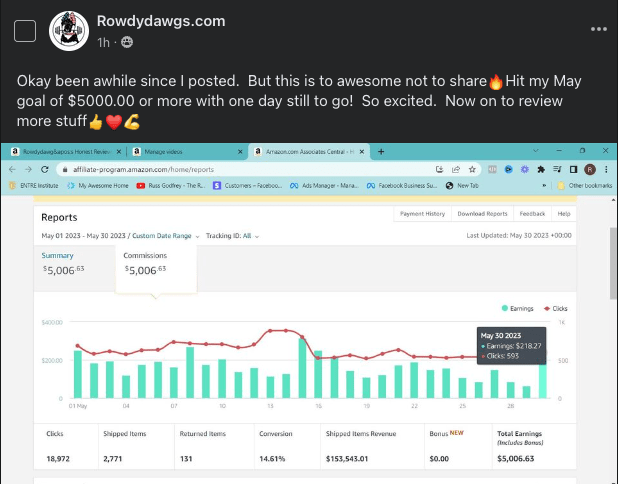The height and width of the screenshot is (484, 618).
Task: Open a new browser tab with plus
Action: [381, 152]
